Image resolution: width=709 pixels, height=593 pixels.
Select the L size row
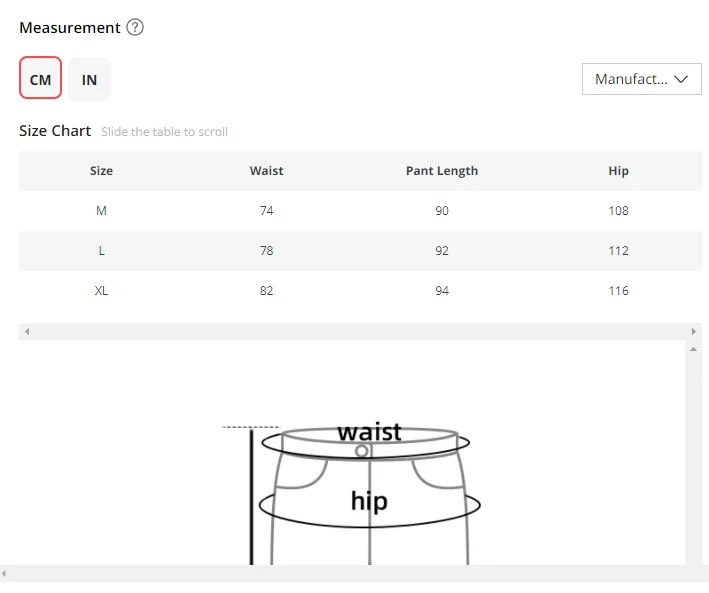click(x=360, y=251)
